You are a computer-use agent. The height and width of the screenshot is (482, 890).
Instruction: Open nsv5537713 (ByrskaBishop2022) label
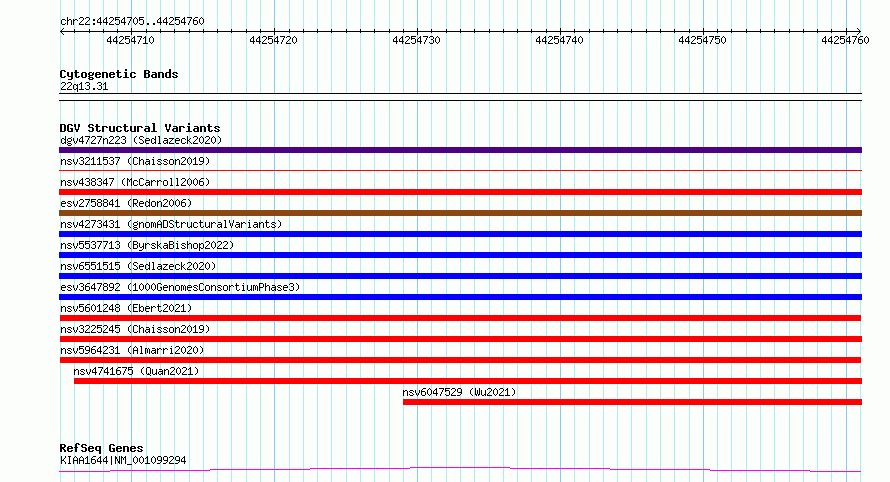[147, 245]
